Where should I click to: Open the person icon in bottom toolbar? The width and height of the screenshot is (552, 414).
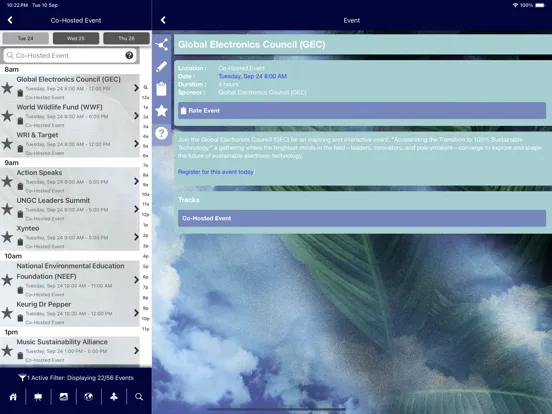(114, 397)
